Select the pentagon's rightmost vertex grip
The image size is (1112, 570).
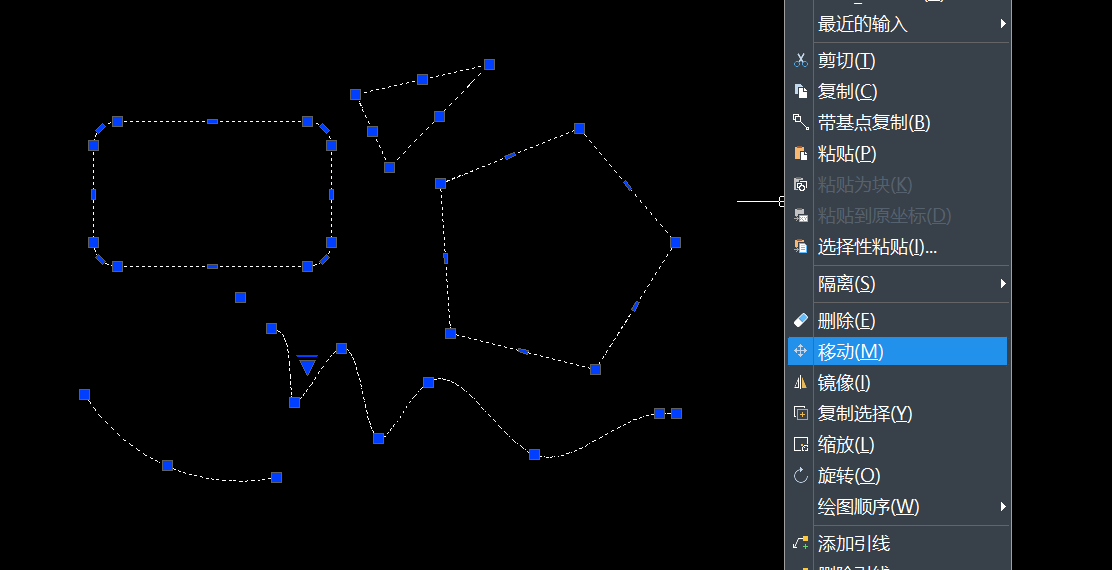click(675, 242)
